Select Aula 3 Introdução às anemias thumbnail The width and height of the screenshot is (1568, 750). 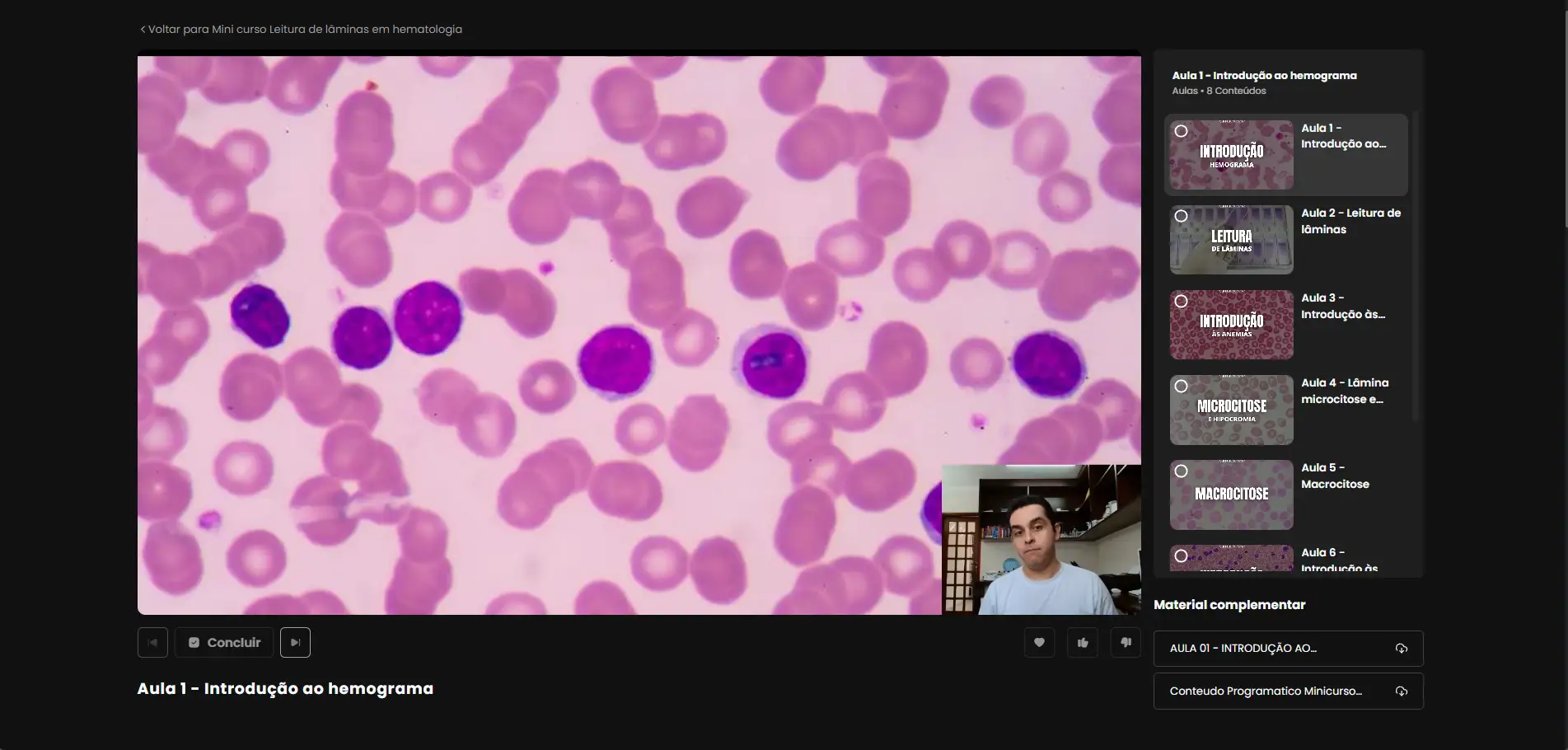pyautogui.click(x=1232, y=325)
